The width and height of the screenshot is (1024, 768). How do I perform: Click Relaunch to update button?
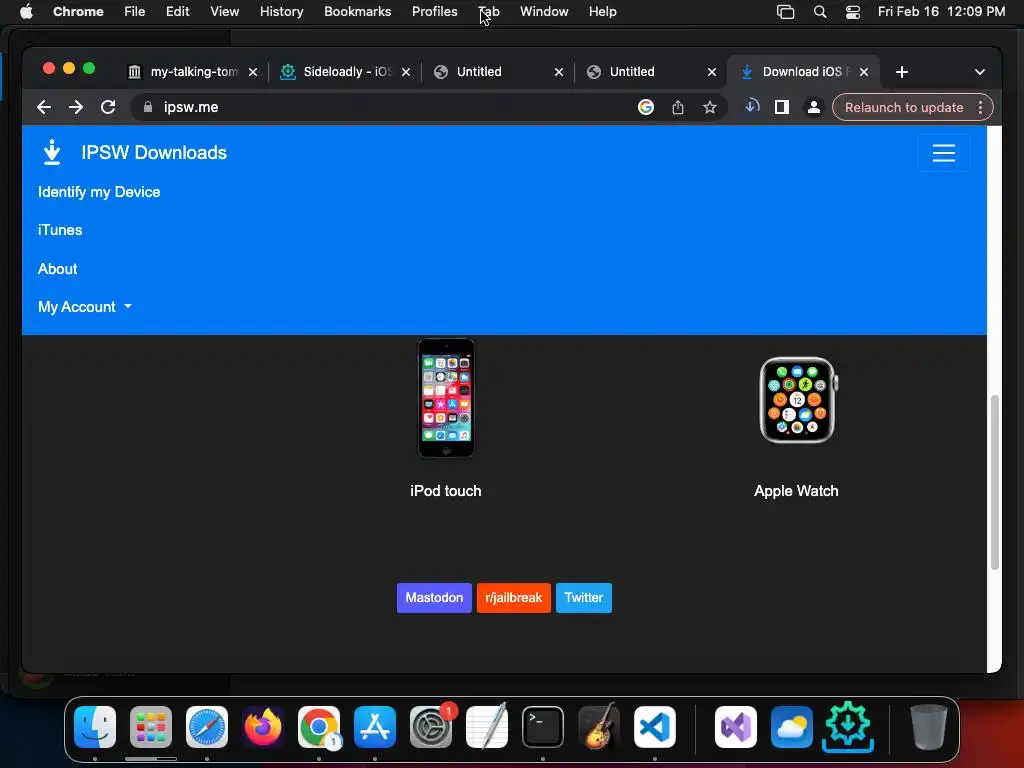[x=904, y=107]
